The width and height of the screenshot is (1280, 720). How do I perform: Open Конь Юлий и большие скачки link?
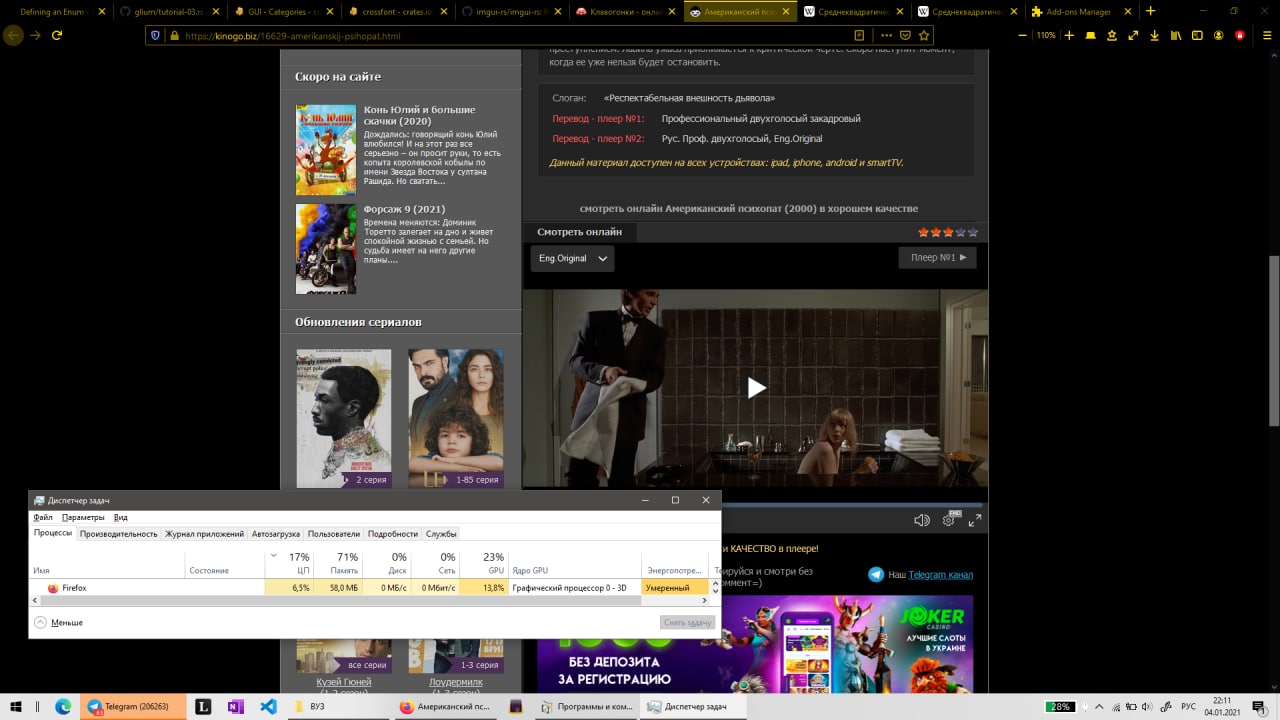coord(420,115)
